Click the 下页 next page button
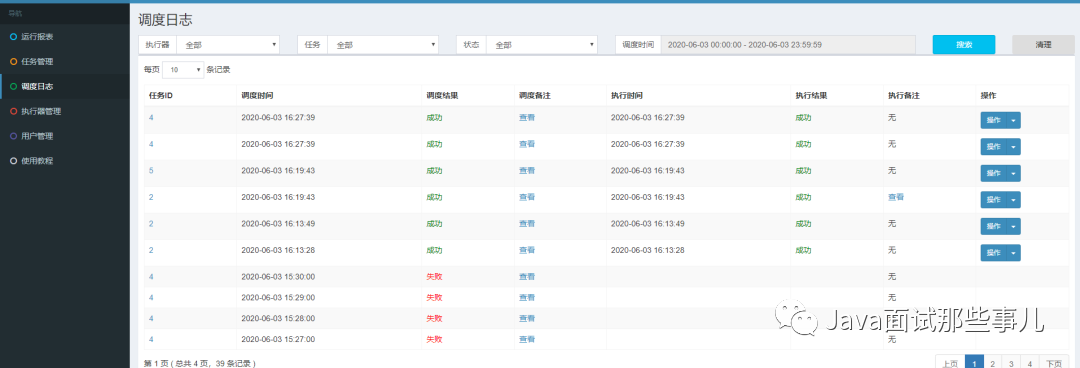Viewport: 1080px width, 368px height. pos(1053,363)
